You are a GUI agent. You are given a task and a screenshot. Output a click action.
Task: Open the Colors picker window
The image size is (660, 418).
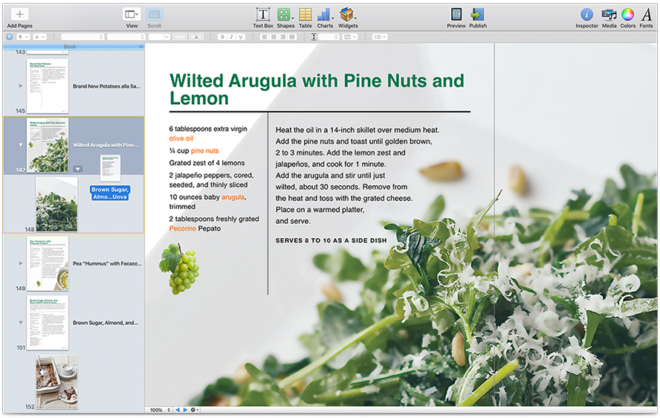(628, 18)
